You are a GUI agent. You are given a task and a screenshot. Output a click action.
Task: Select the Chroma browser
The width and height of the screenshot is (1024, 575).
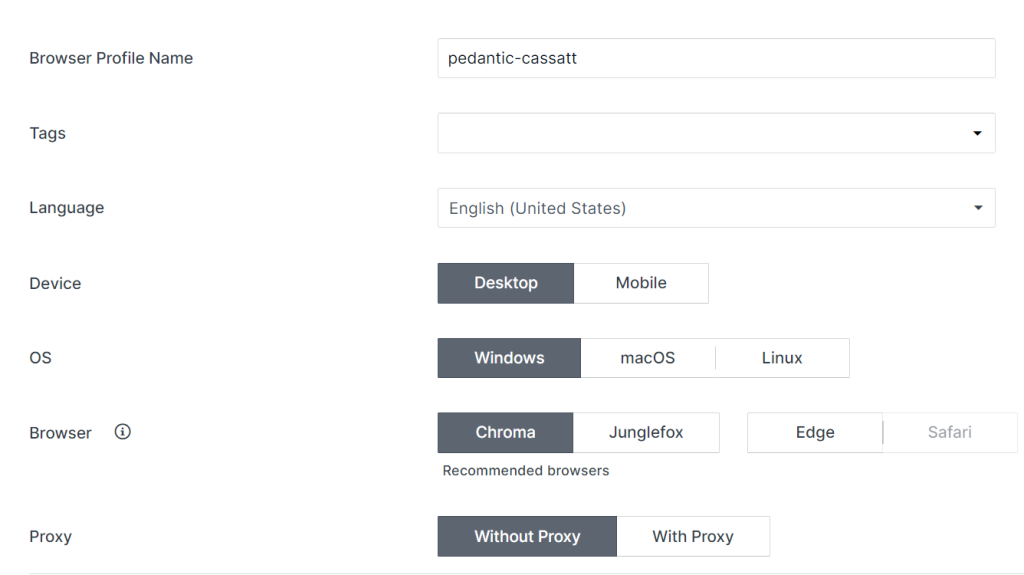505,432
